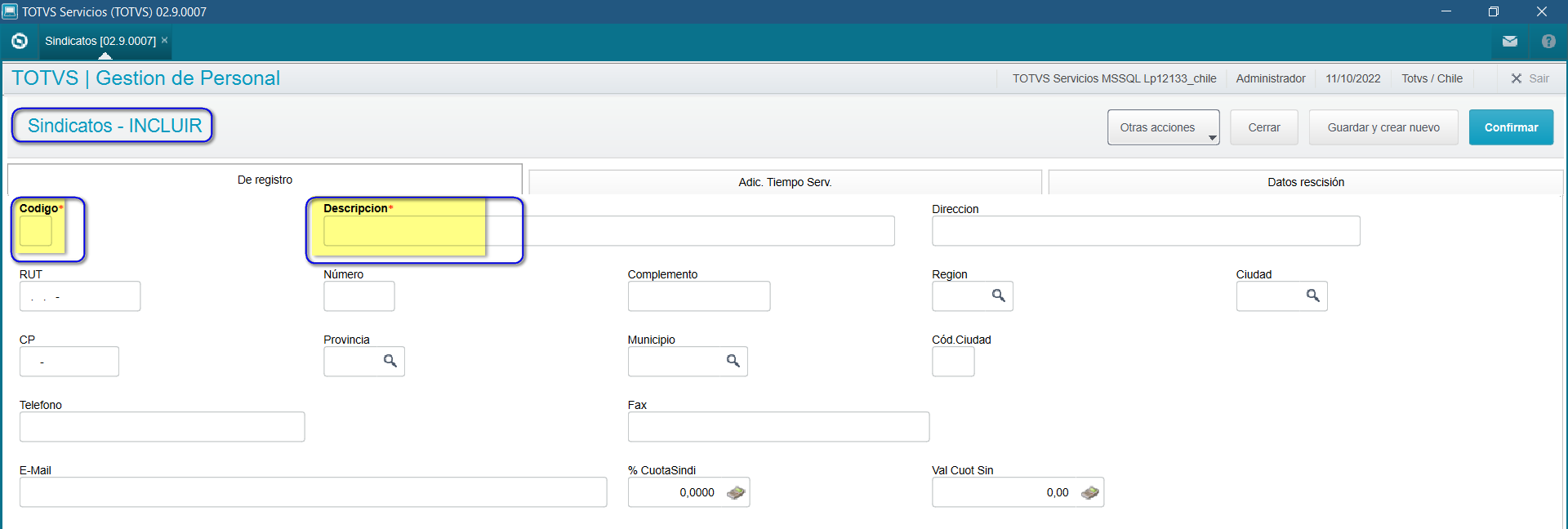
Task: Focus the Complemento input field
Action: 699,296
